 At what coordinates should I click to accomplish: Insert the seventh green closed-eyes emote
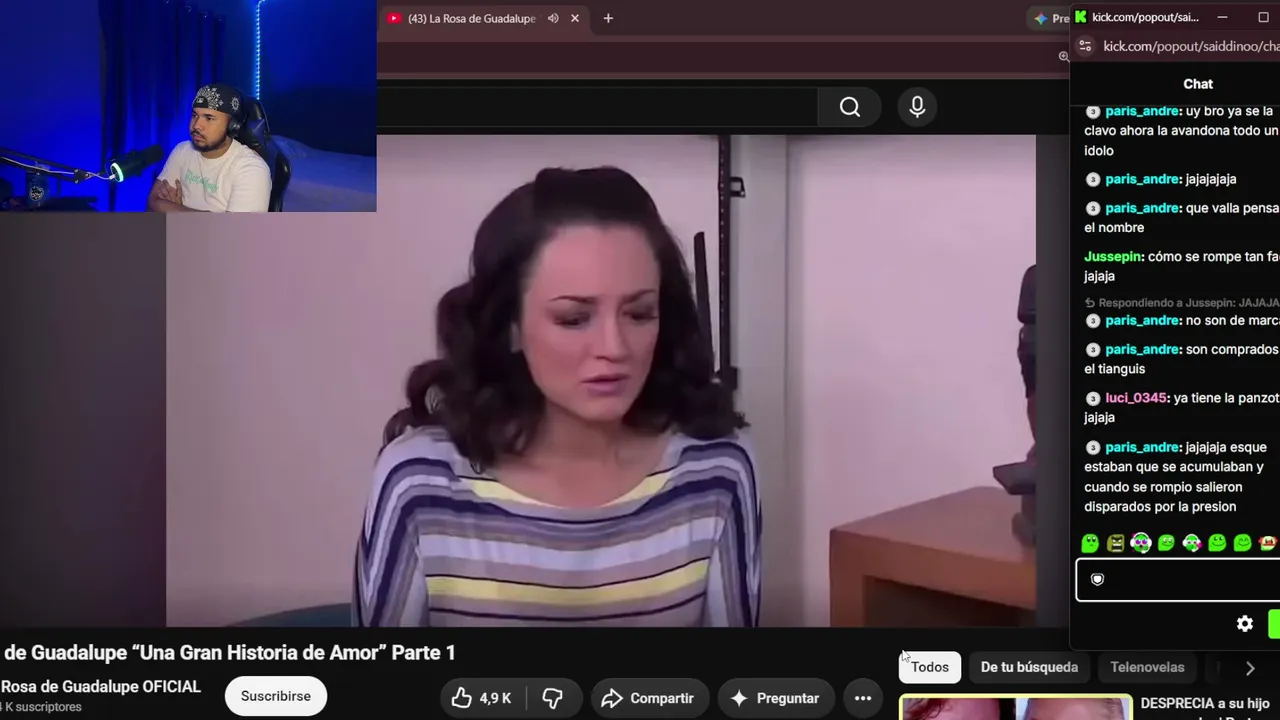tap(1242, 543)
